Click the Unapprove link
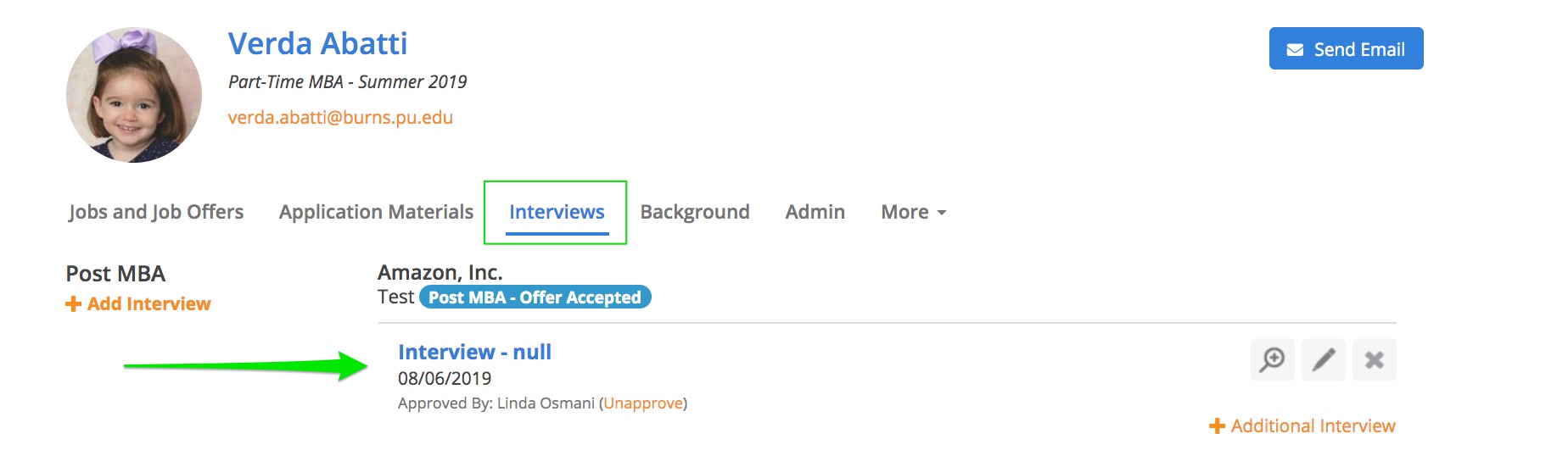Viewport: 1568px width, 456px height. point(643,403)
